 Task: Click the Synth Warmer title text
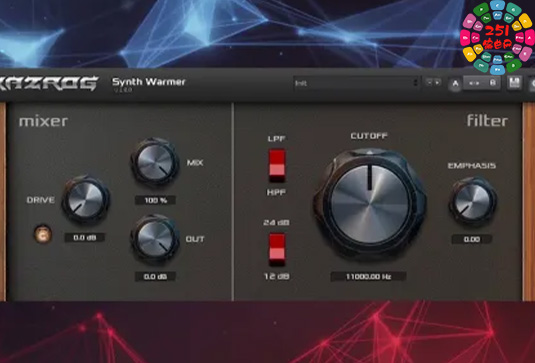tap(149, 82)
